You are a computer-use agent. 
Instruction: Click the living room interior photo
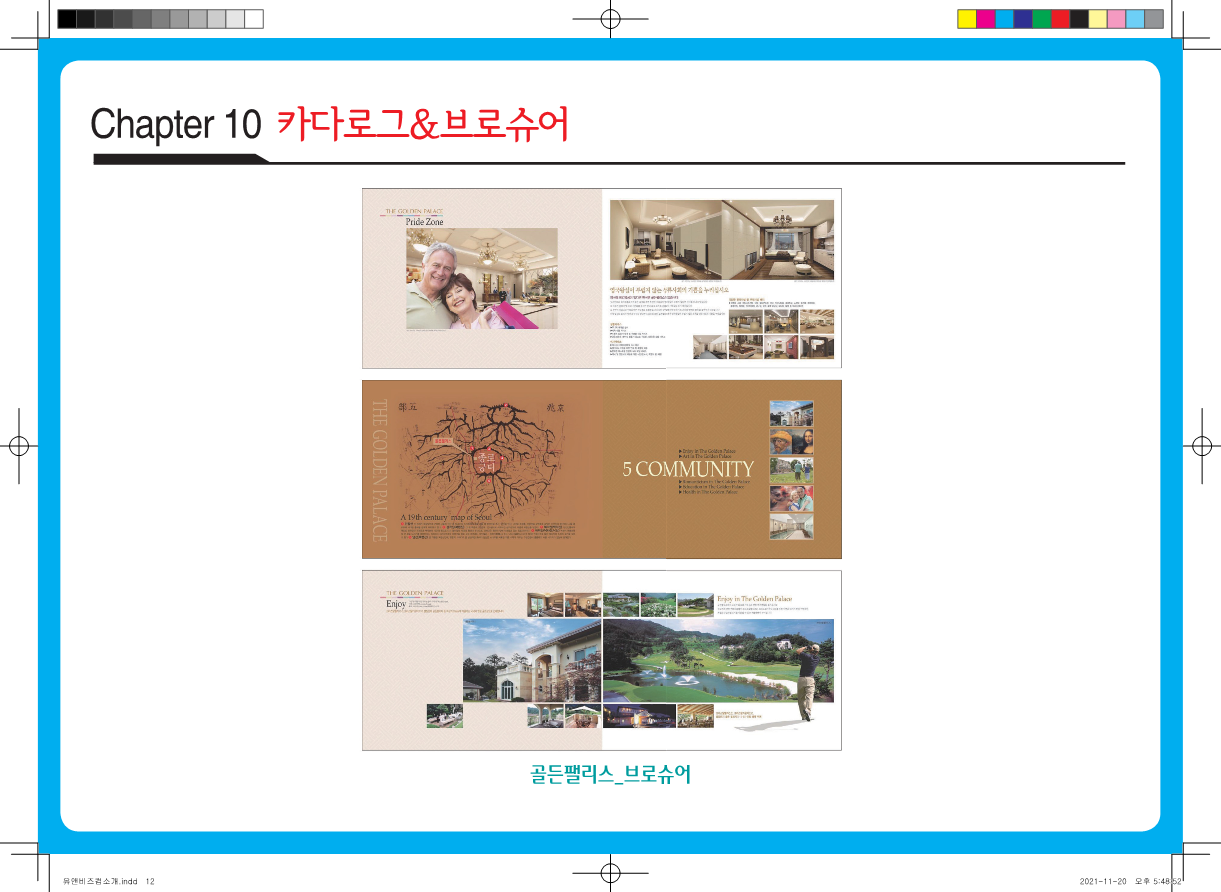721,240
